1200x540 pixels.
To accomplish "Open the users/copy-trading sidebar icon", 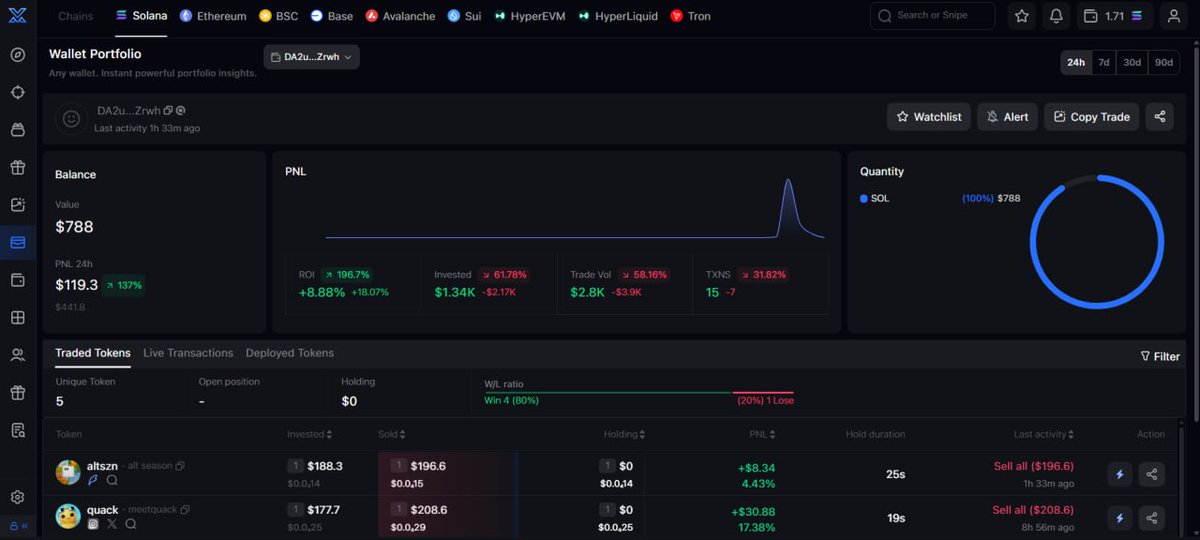I will [x=18, y=355].
